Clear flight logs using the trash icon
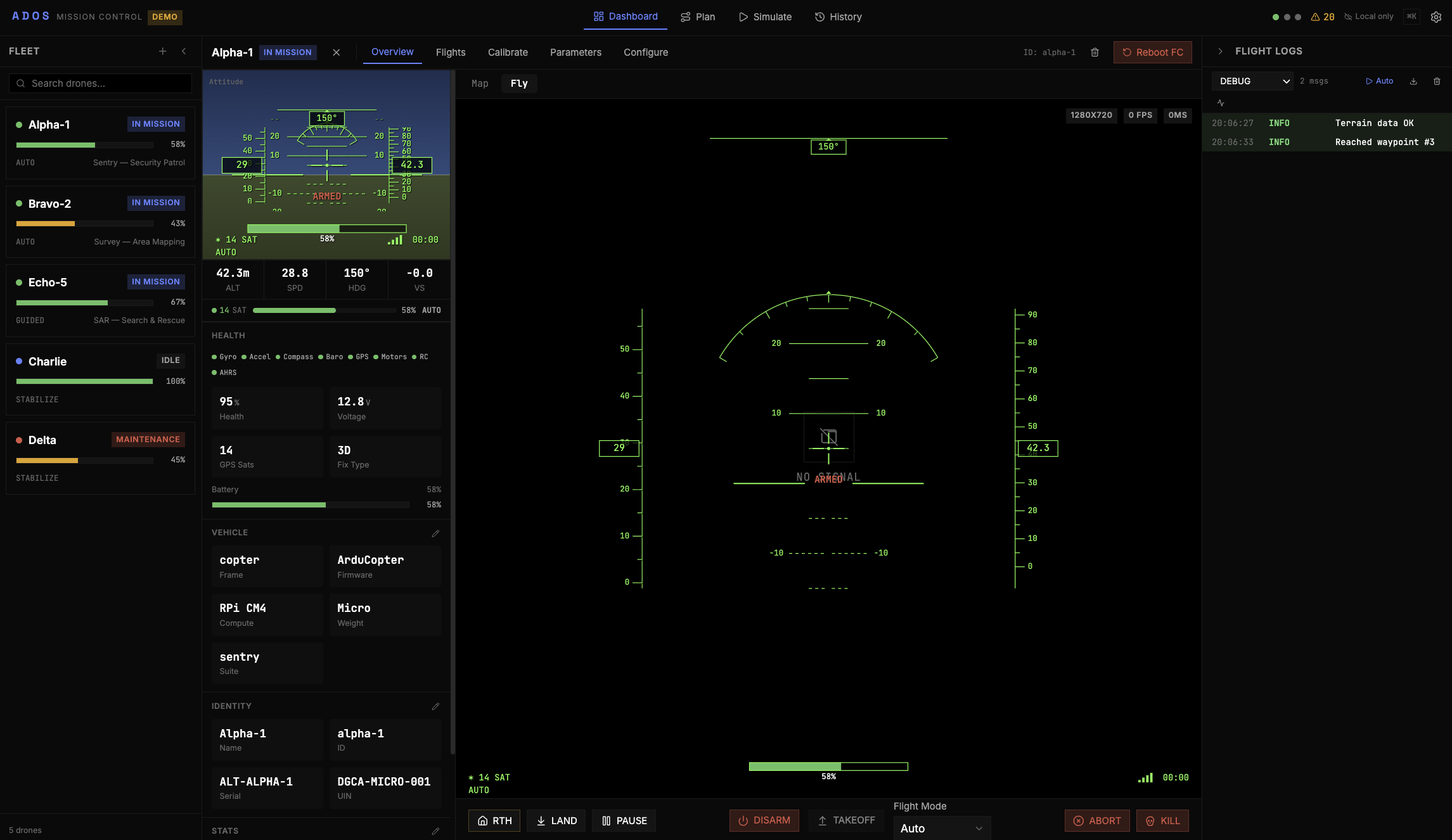The width and height of the screenshot is (1452, 840). tap(1437, 81)
